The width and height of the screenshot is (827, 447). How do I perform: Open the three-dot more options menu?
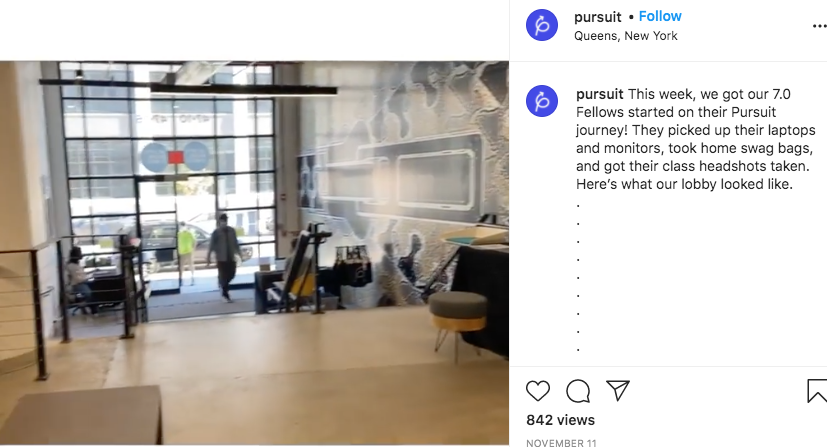[x=819, y=25]
